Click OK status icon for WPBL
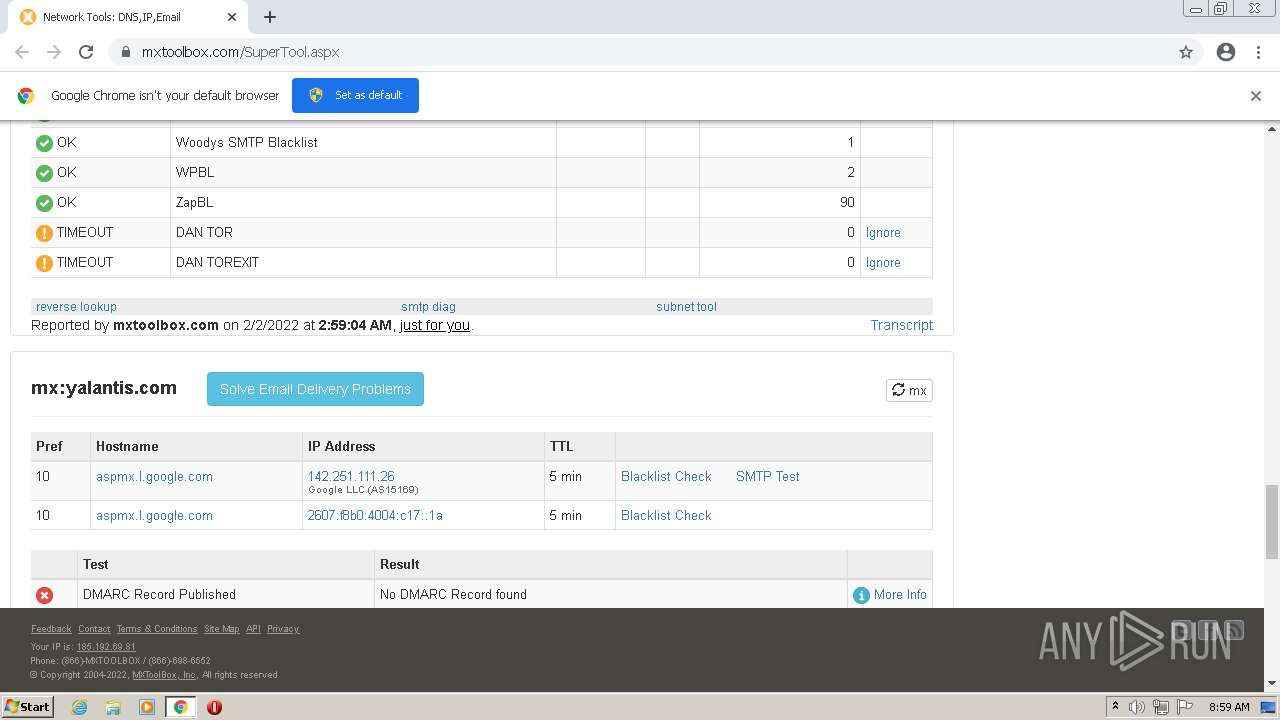Viewport: 1280px width, 720px height. click(44, 173)
